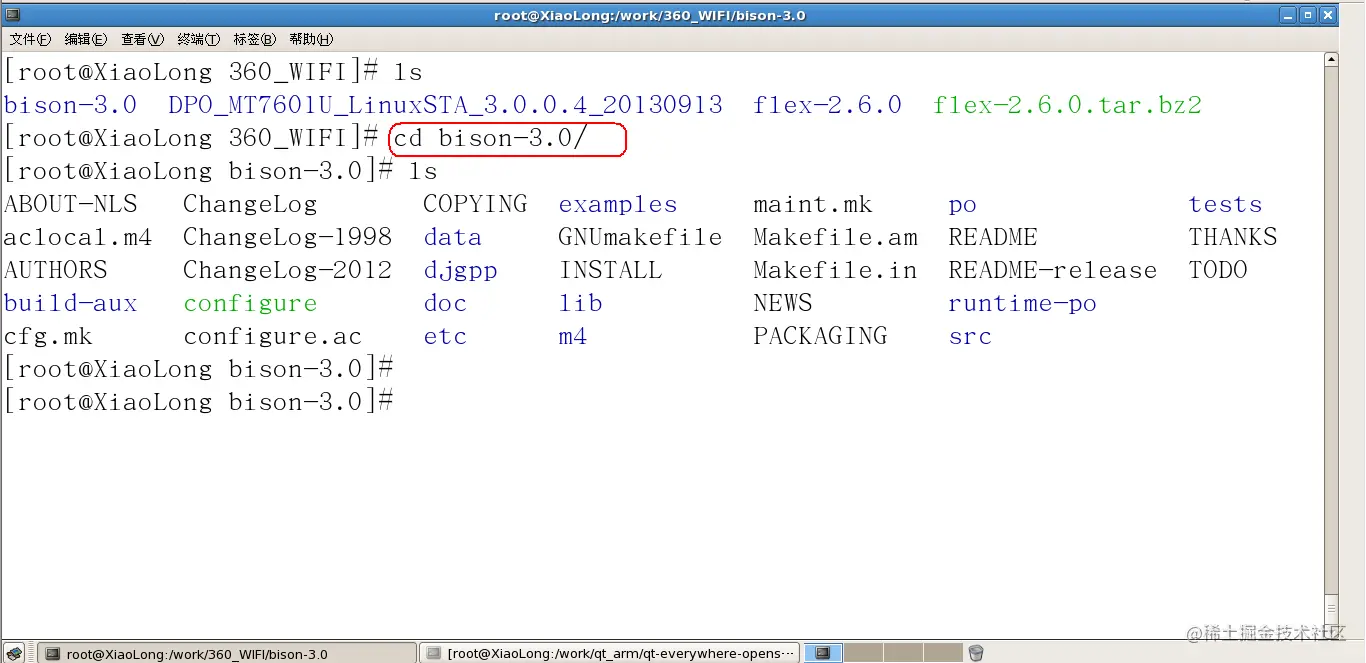This screenshot has height=663, width=1366.
Task: Click the TODO file name
Action: (x=1217, y=270)
